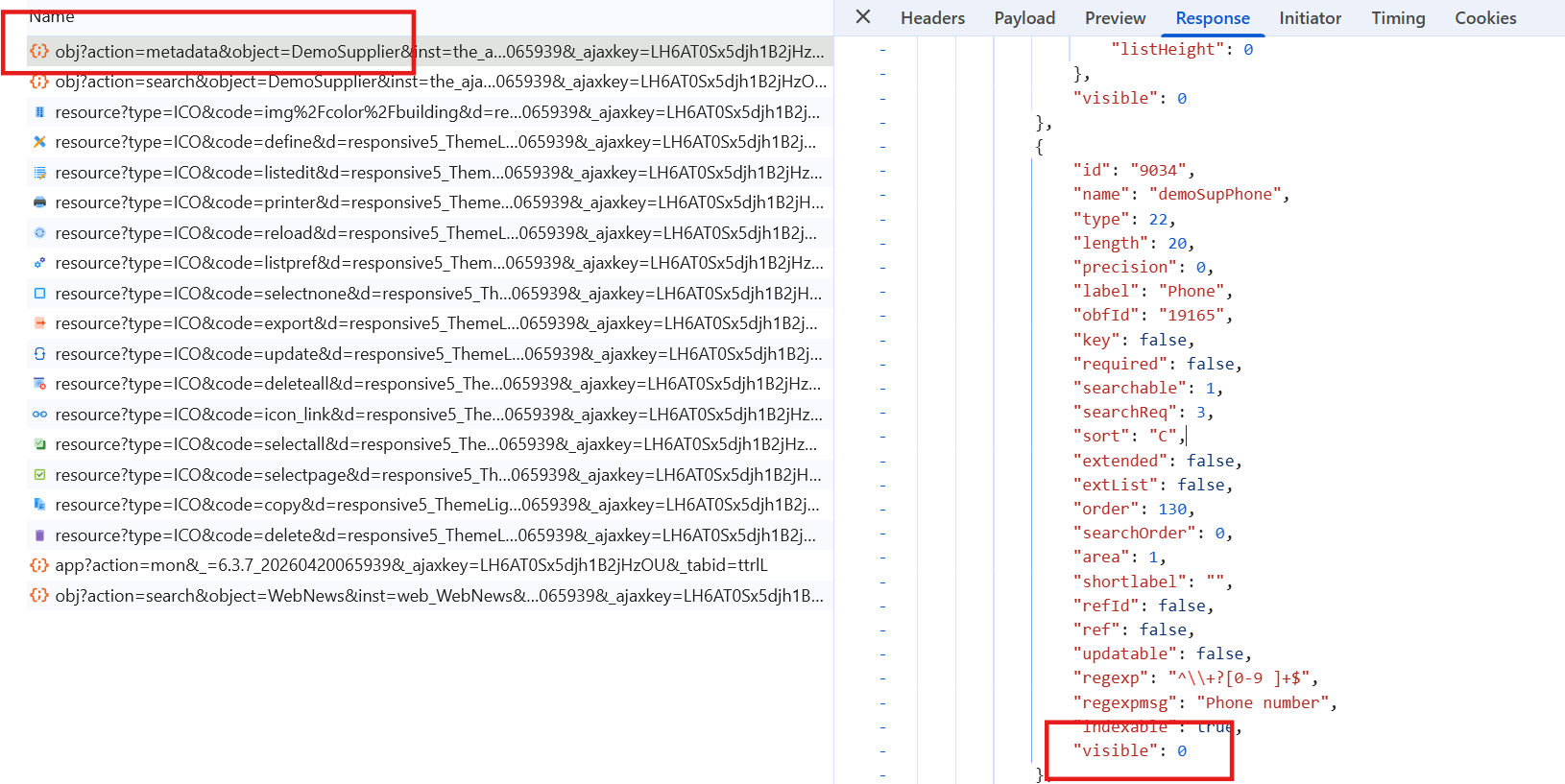Click the chain link icon beside code=icon_link
The image size is (1565, 784).
click(39, 415)
